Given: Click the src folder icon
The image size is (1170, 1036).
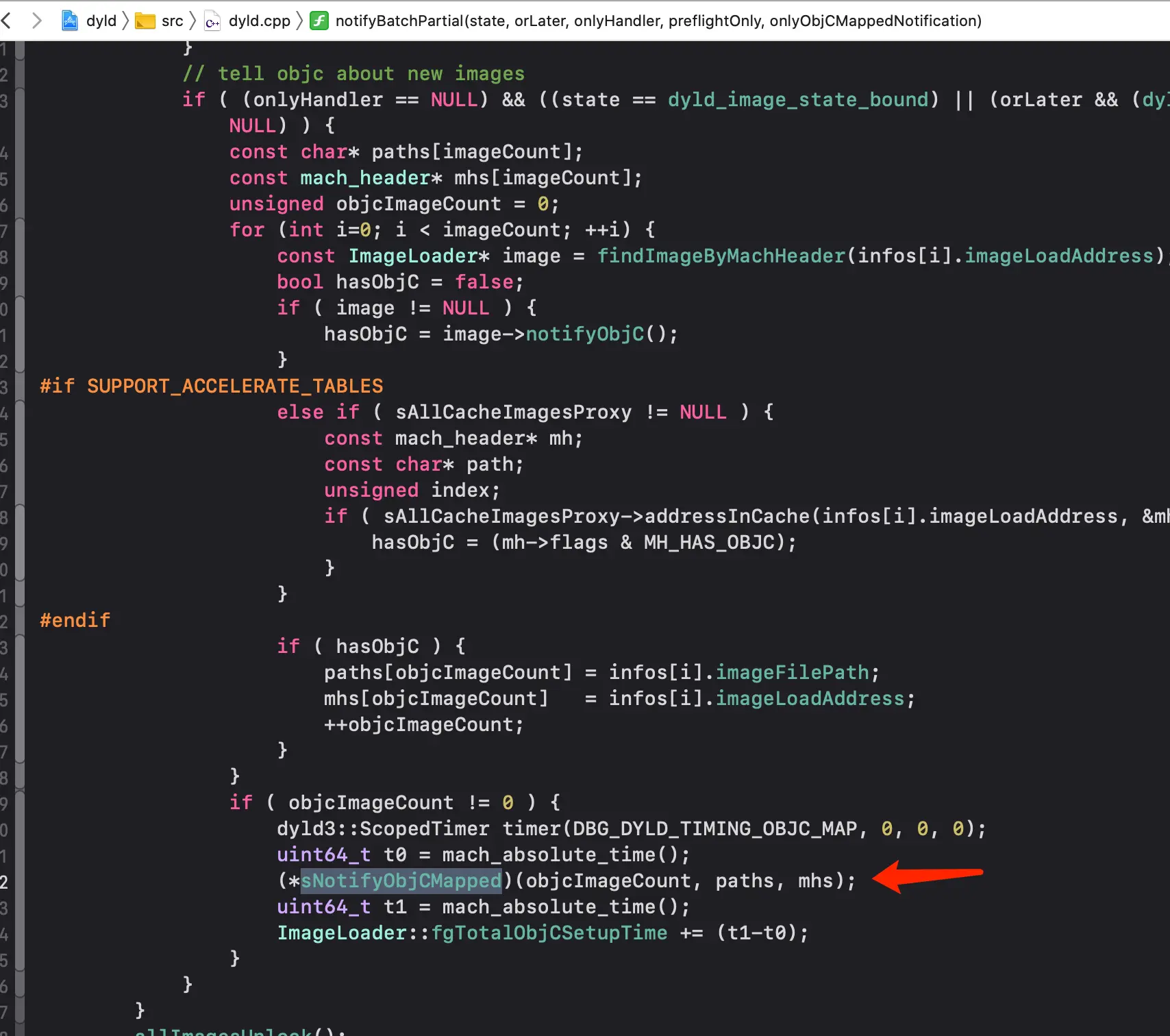Looking at the screenshot, I should click(x=145, y=21).
